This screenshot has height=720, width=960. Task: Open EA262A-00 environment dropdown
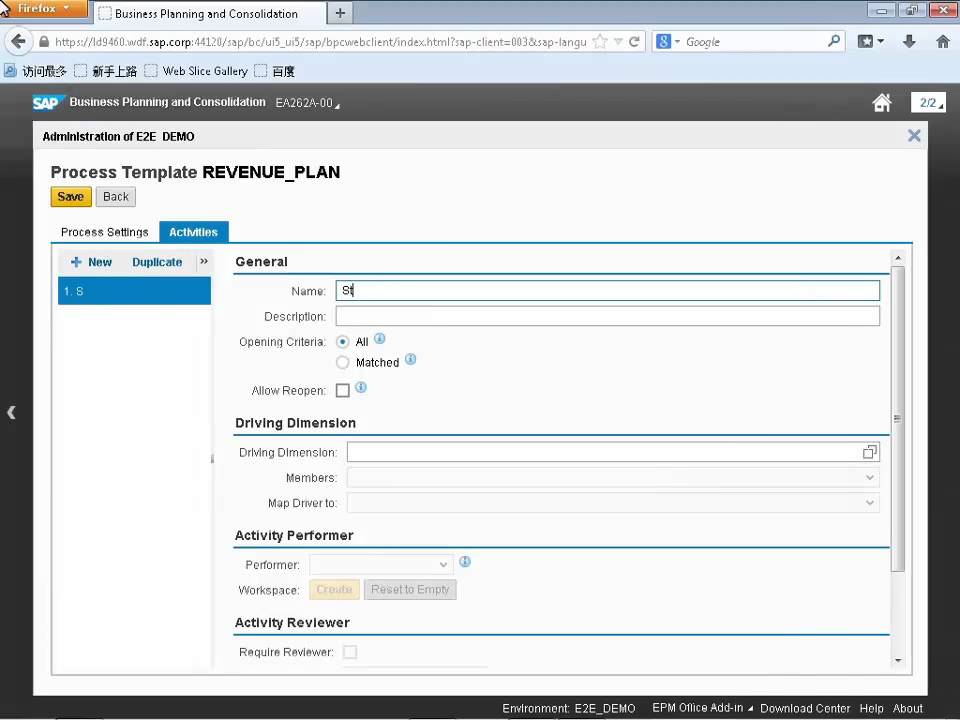tap(307, 103)
